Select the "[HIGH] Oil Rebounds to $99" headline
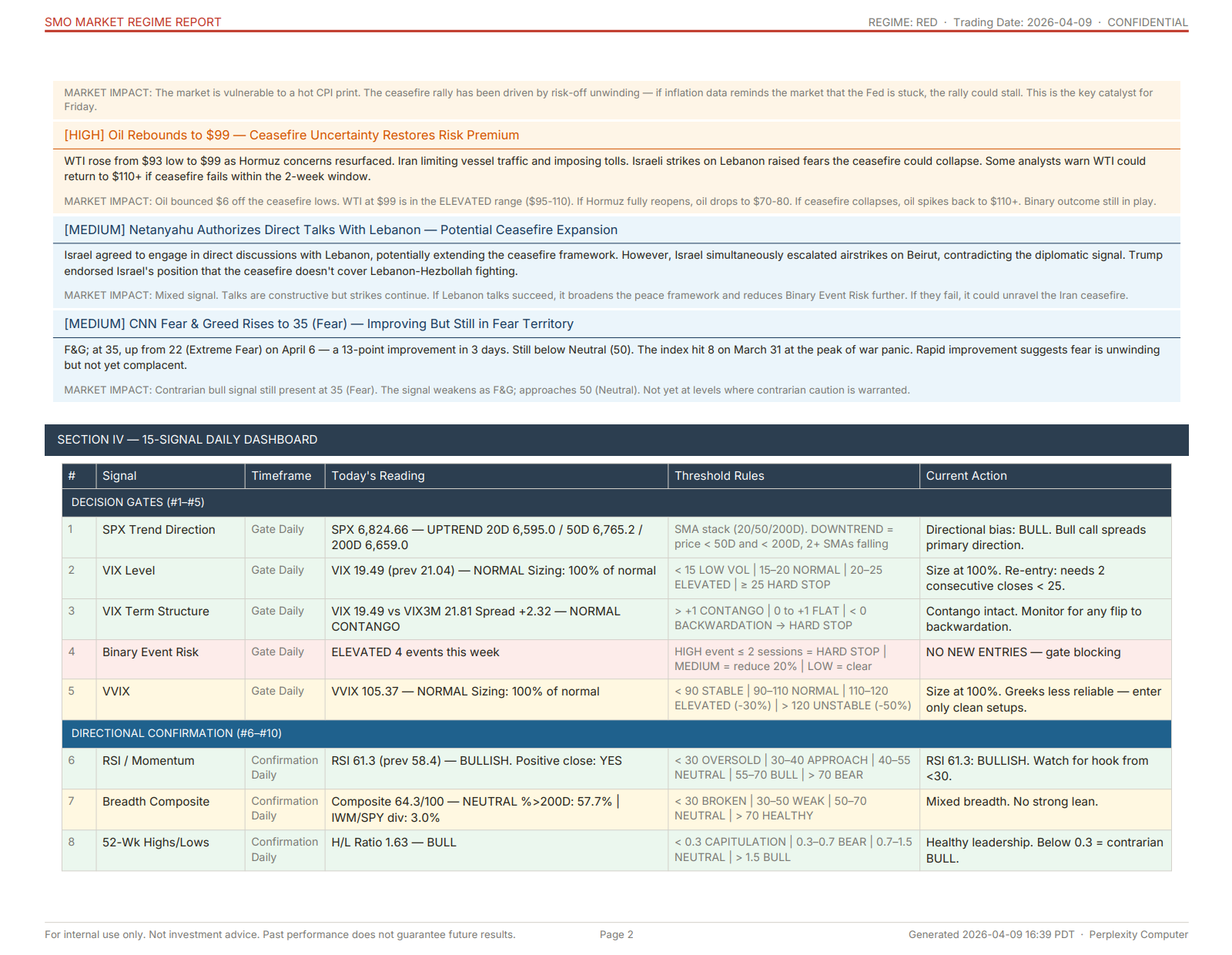This screenshot has height=955, width=1232. 292,136
